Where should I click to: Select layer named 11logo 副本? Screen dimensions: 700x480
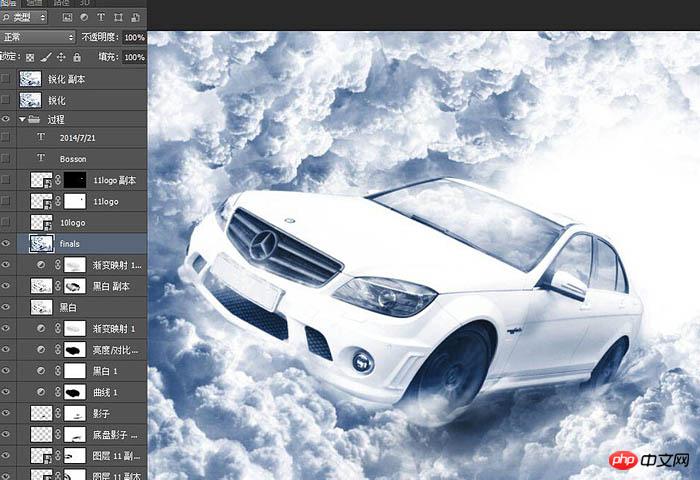pos(114,180)
